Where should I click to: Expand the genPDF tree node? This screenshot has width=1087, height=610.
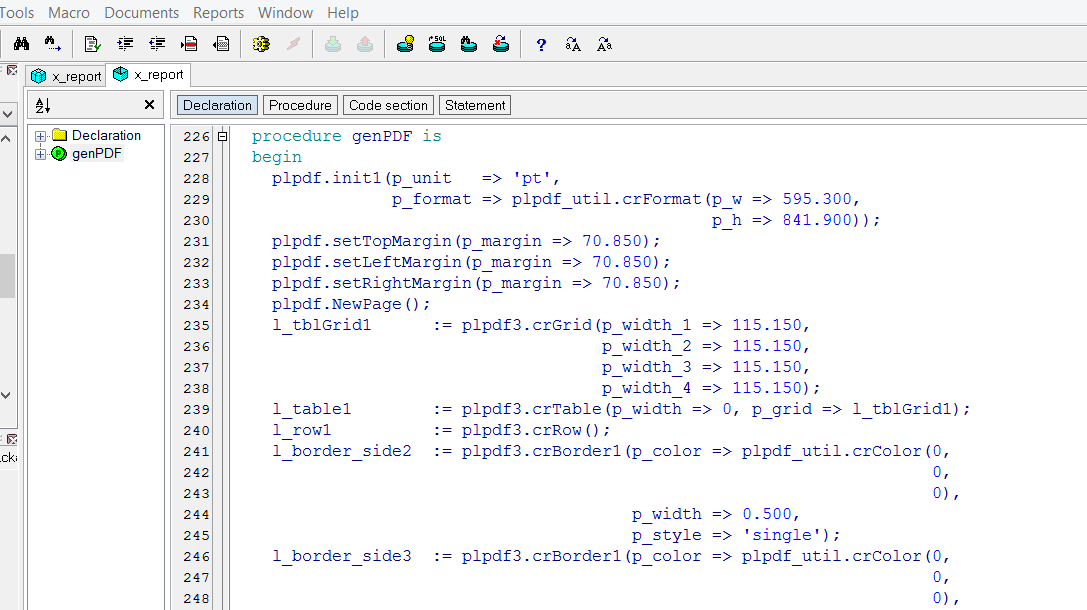pos(41,154)
